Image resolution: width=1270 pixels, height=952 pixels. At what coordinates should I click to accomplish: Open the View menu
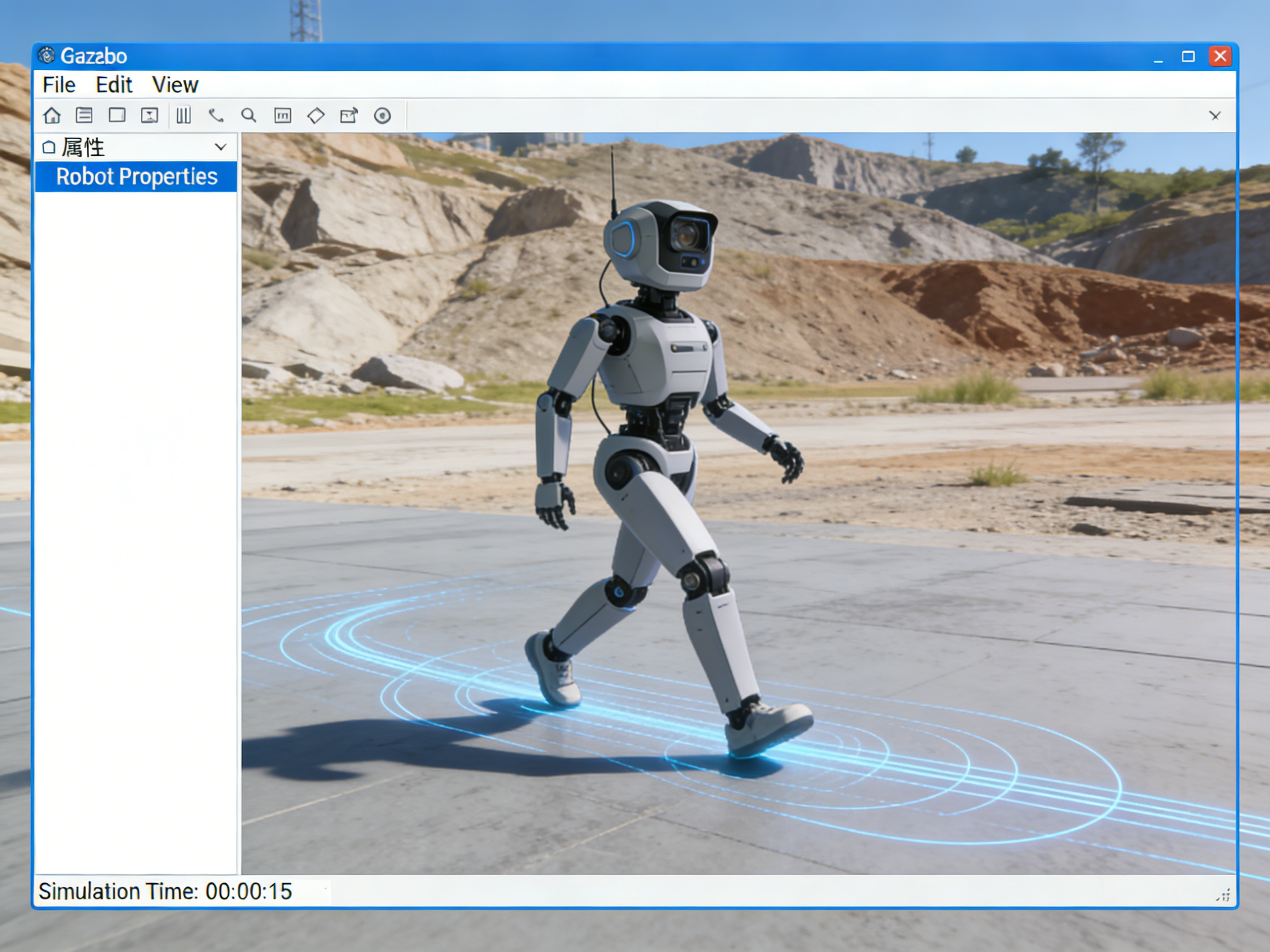175,85
